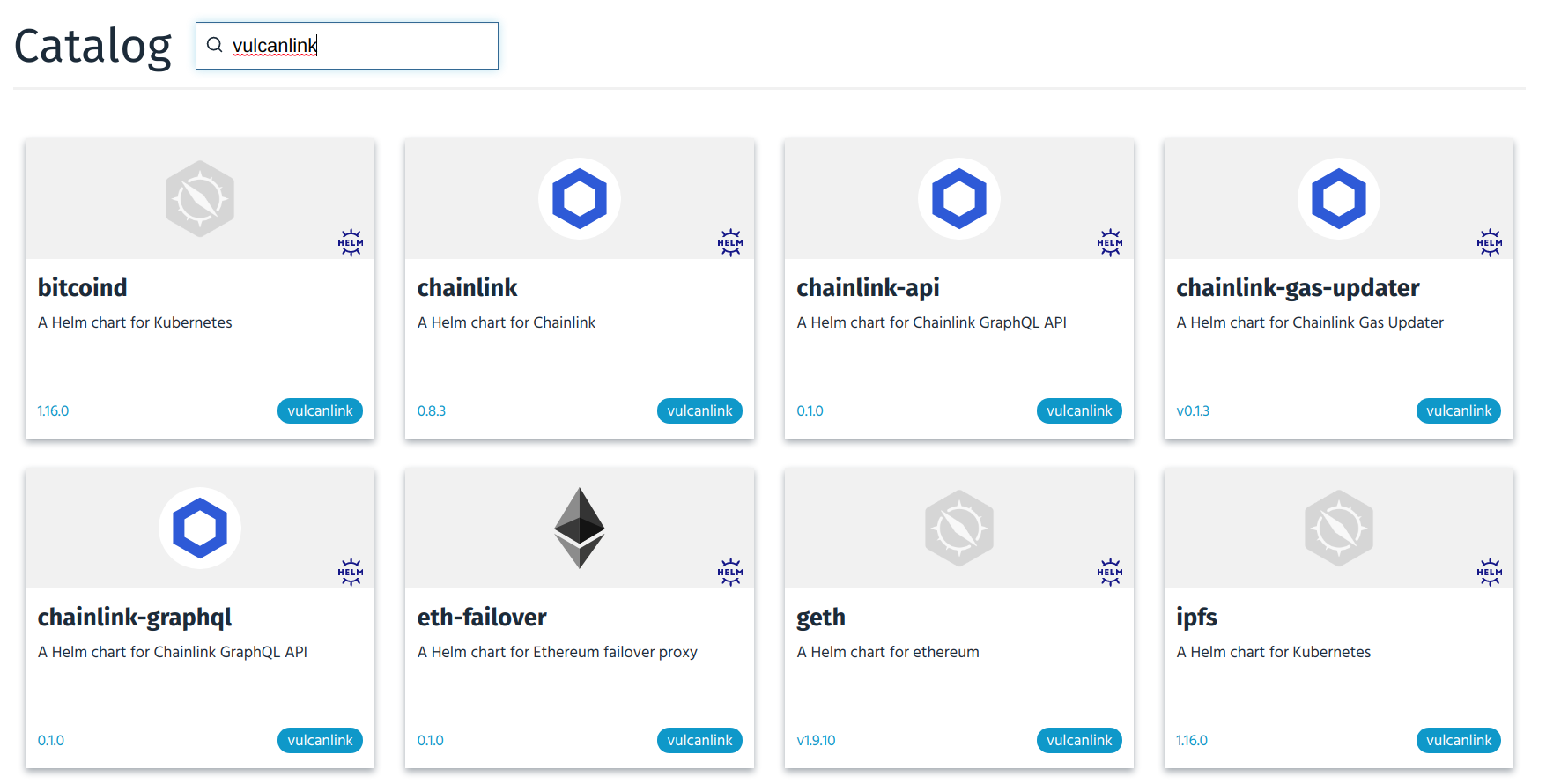Image resolution: width=1546 pixels, height=784 pixels.
Task: Open version v0.1.3 of chainlink-gas-updater
Action: pyautogui.click(x=1194, y=410)
